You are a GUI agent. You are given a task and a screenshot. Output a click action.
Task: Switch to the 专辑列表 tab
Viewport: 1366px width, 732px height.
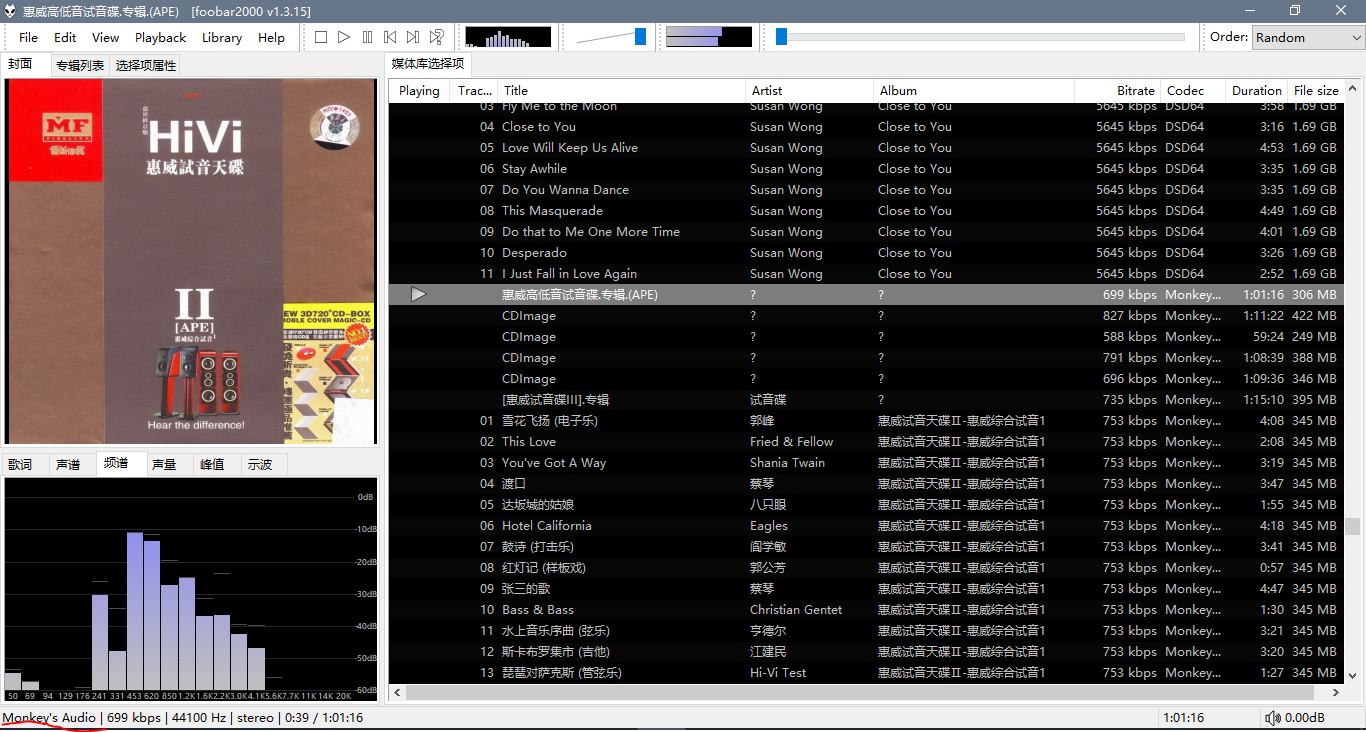coord(80,65)
